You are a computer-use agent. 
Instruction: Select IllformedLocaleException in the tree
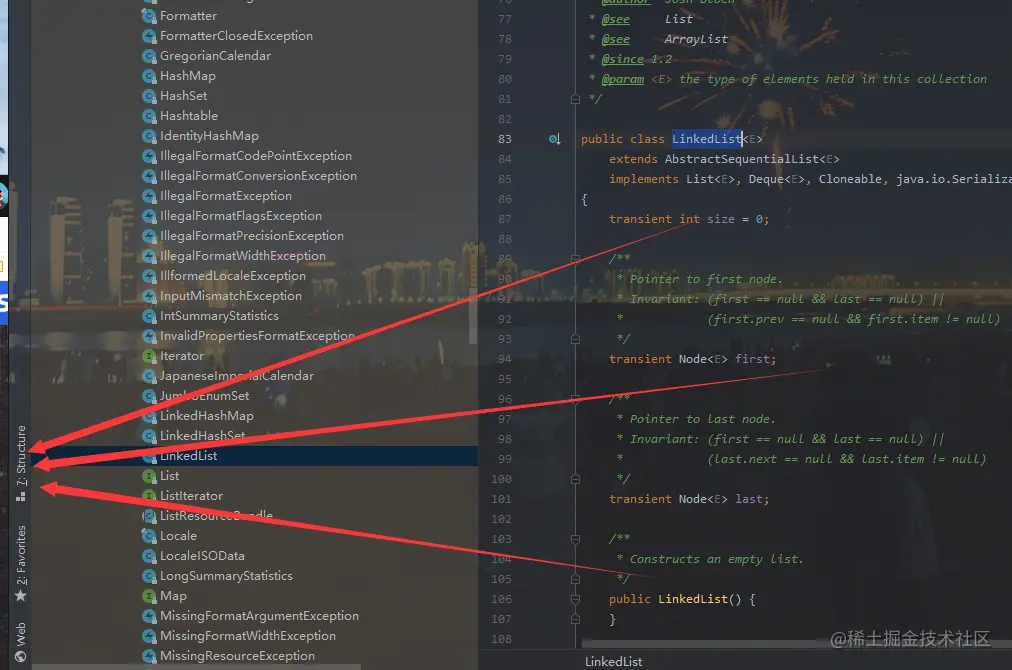tap(233, 276)
